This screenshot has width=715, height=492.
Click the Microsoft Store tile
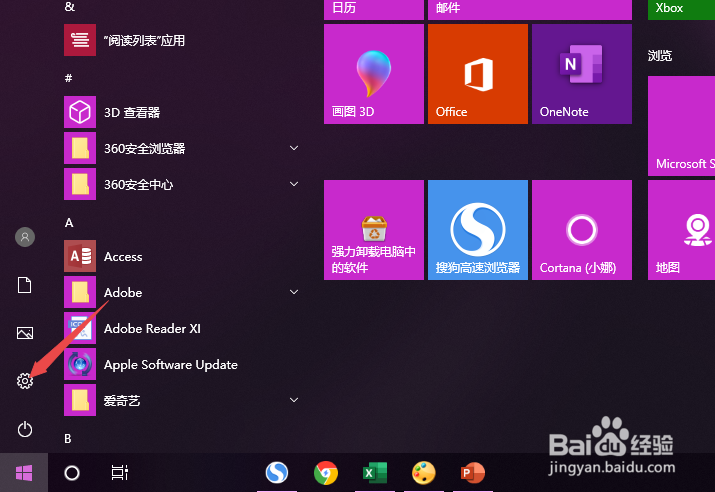[x=681, y=126]
